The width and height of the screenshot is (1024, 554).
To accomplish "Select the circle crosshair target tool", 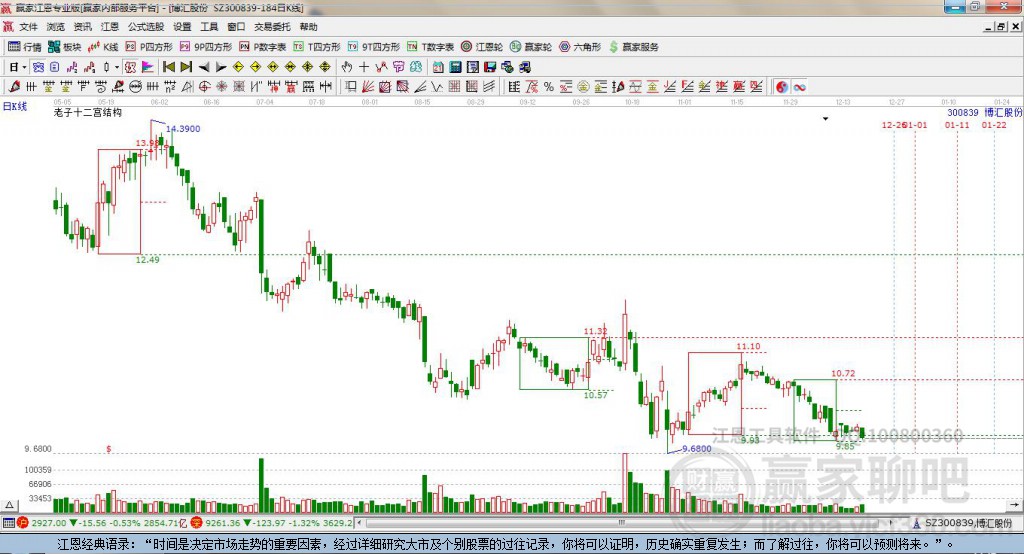I will coord(204,86).
